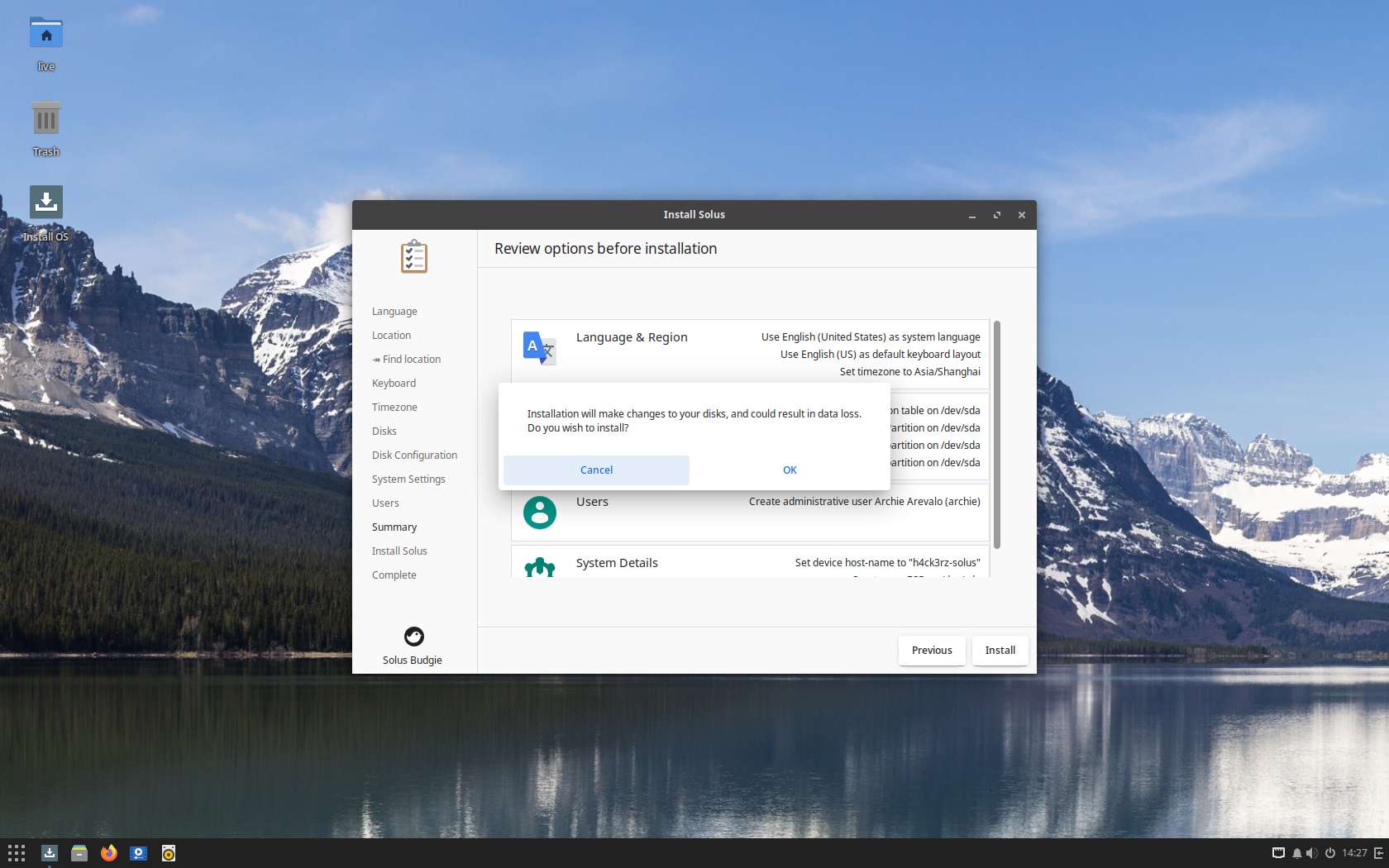Select the Timezone step in sidebar
Viewport: 1389px width, 868px height.
[394, 408]
